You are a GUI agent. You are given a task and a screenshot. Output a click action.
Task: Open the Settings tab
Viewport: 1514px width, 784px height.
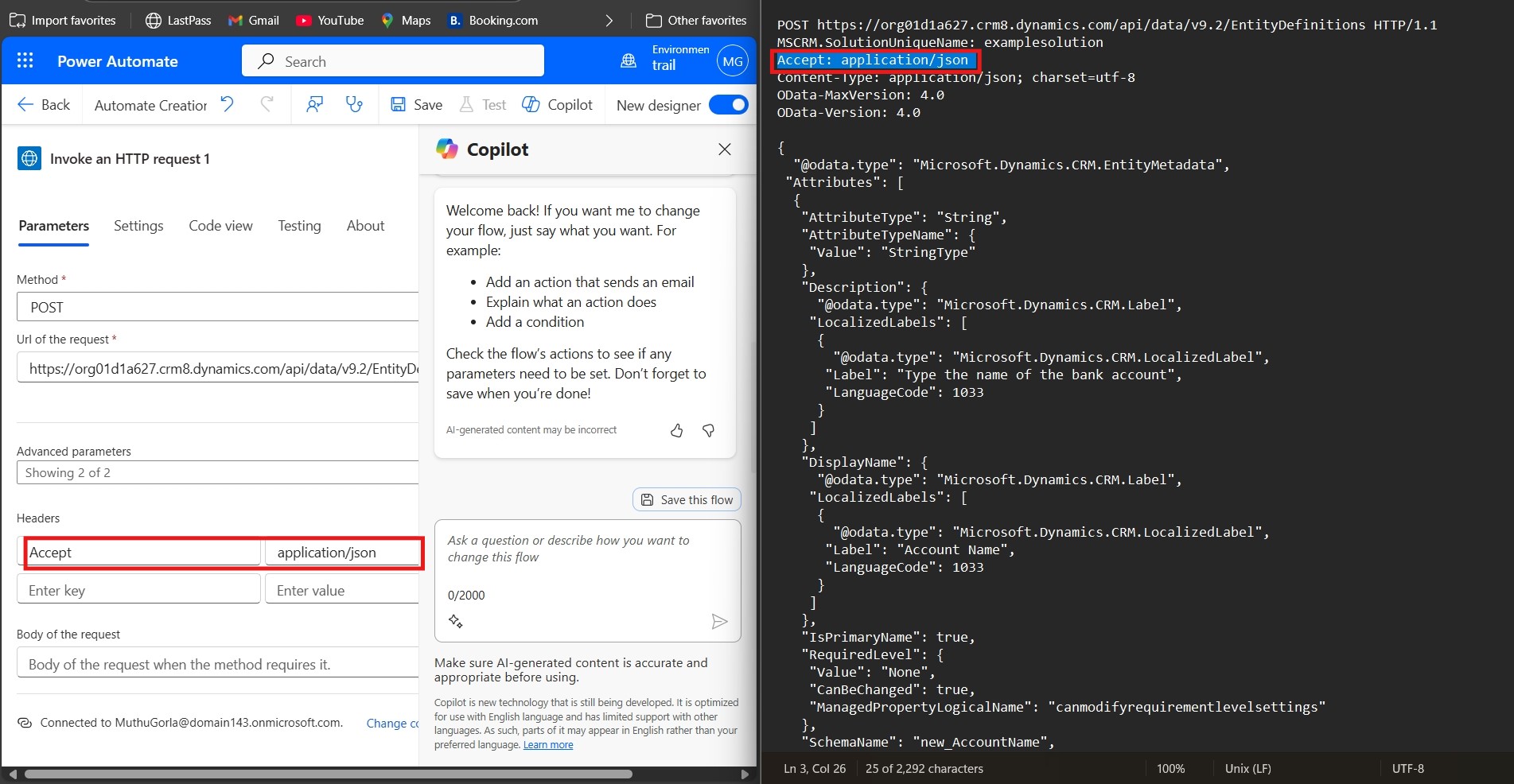click(x=138, y=226)
